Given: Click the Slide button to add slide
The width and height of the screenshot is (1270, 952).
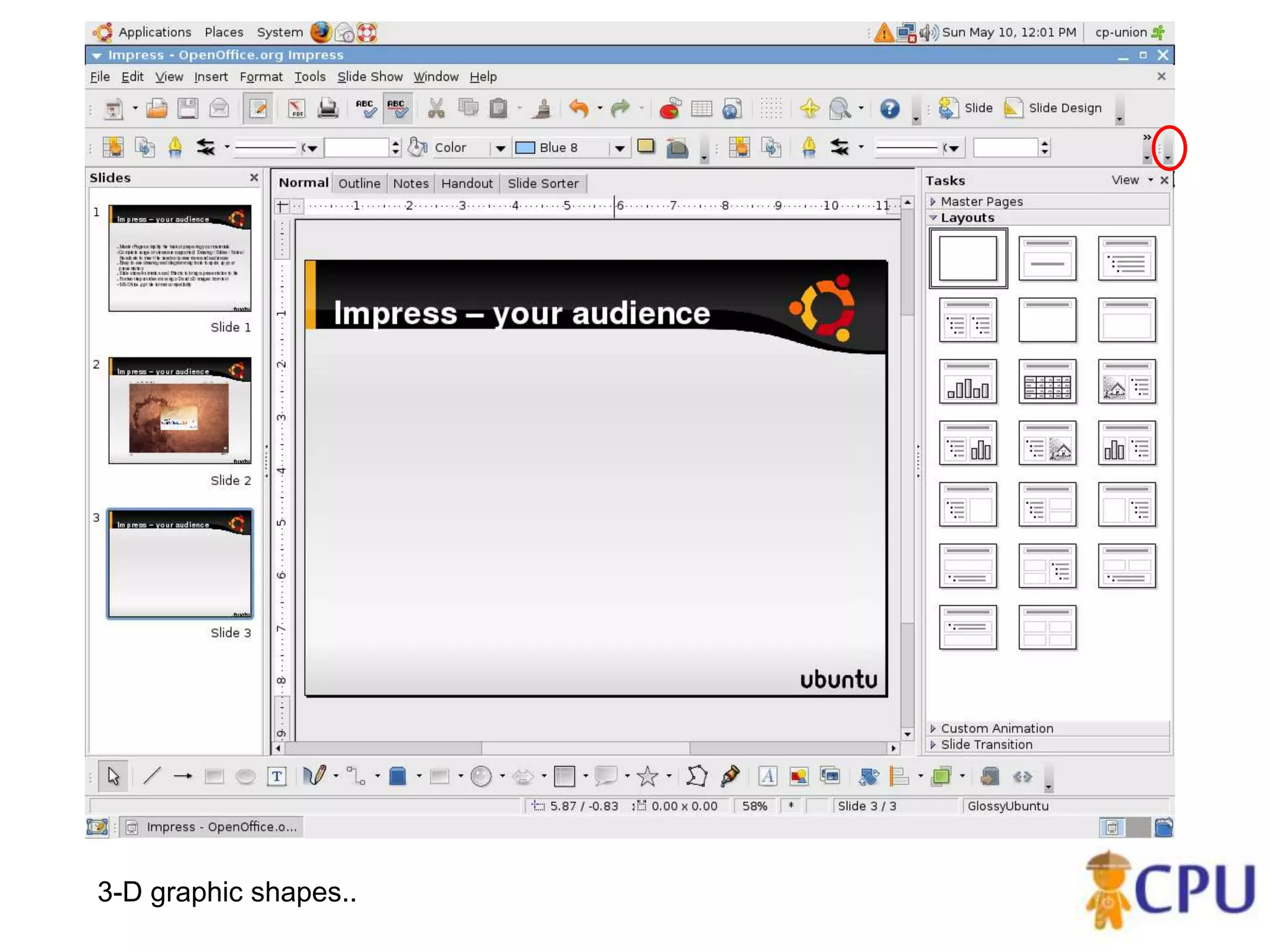Looking at the screenshot, I should (x=965, y=108).
